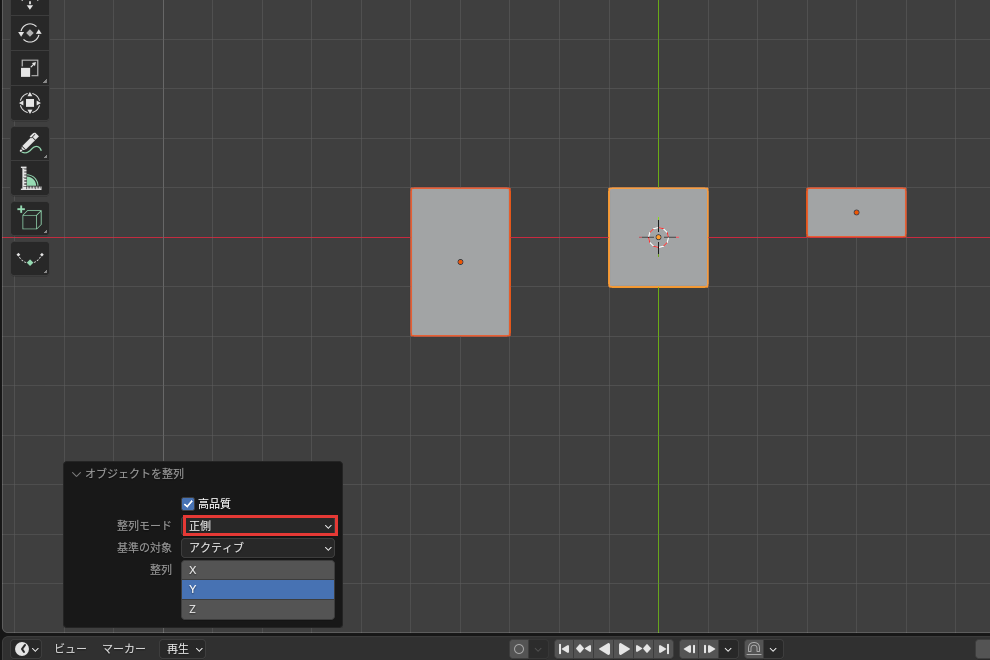
Task: Enable Z axis in 整列 options
Action: [258, 609]
